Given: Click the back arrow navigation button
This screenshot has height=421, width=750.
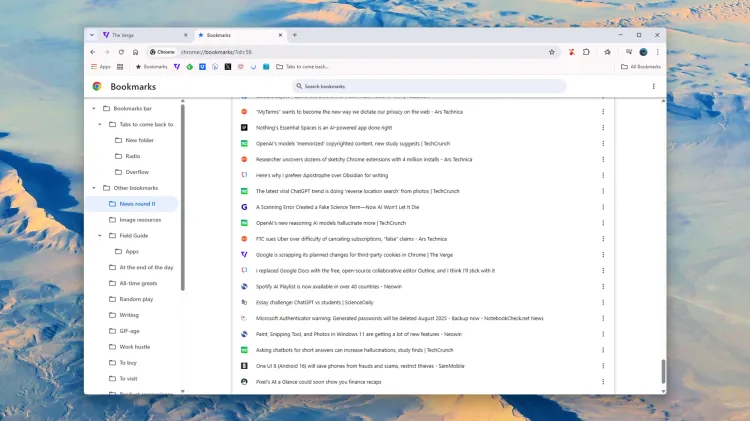Looking at the screenshot, I should [93, 52].
